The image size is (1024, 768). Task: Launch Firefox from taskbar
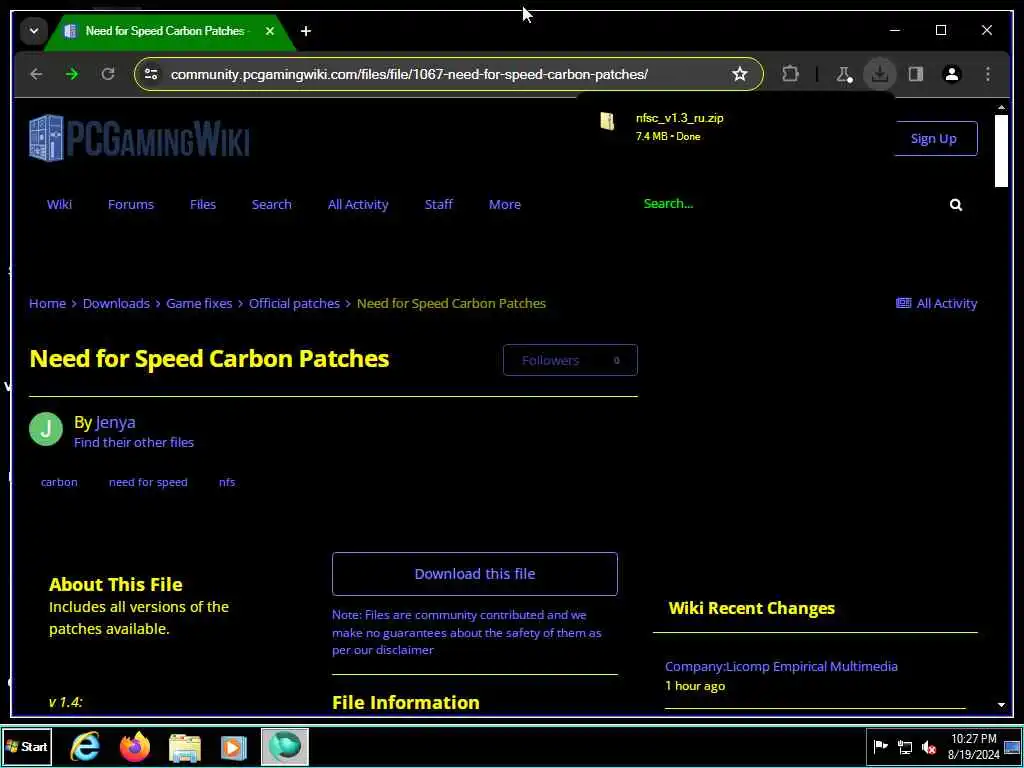click(x=135, y=746)
